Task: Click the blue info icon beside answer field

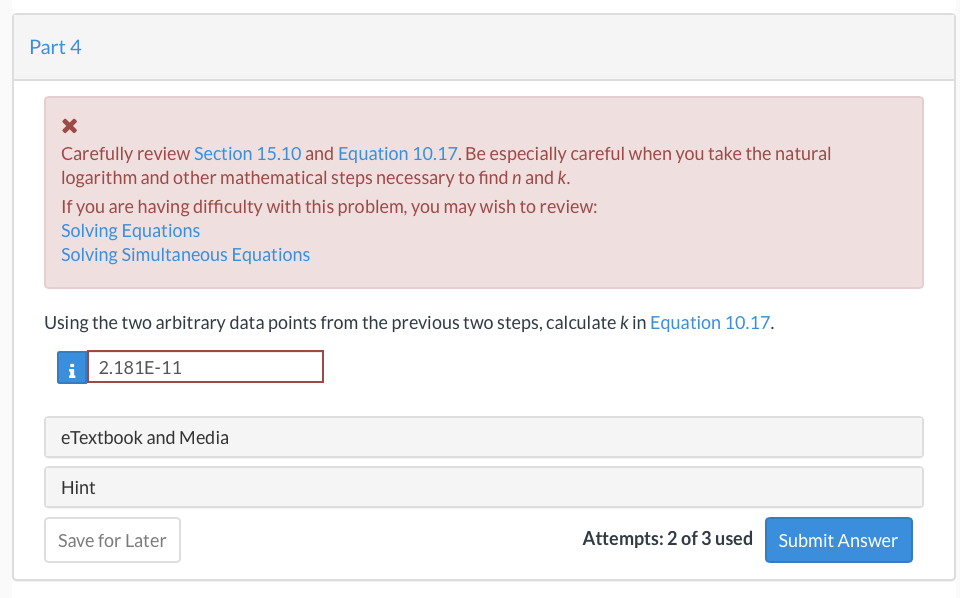Action: coord(72,368)
